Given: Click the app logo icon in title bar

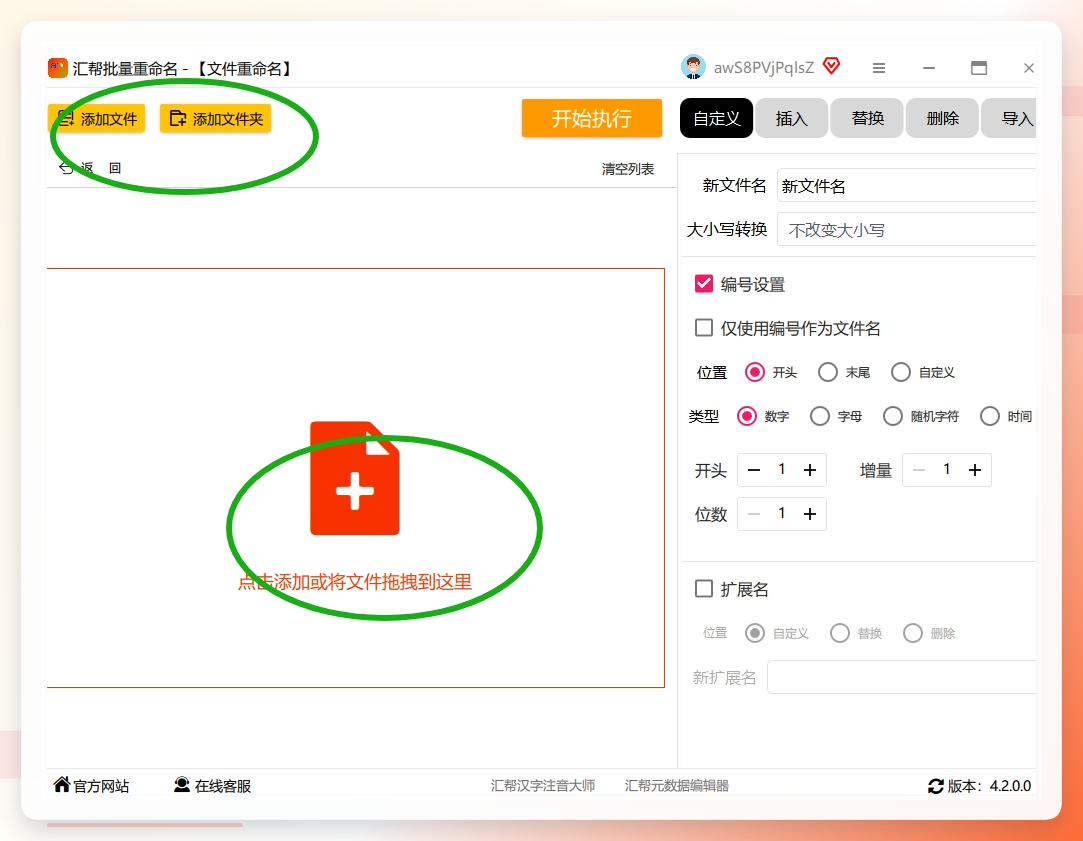Looking at the screenshot, I should coord(57,68).
